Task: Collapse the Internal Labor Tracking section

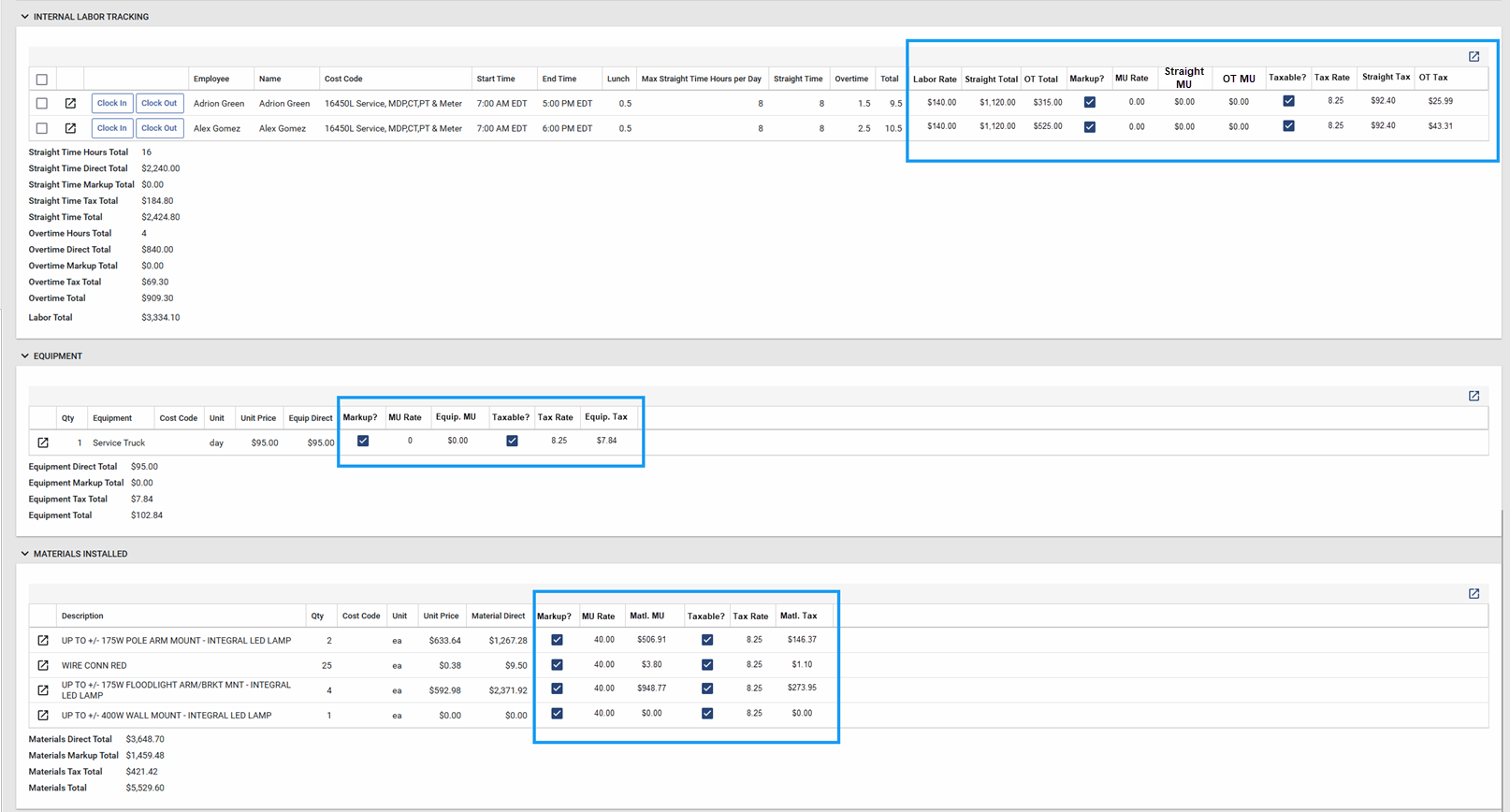Action: (x=25, y=17)
